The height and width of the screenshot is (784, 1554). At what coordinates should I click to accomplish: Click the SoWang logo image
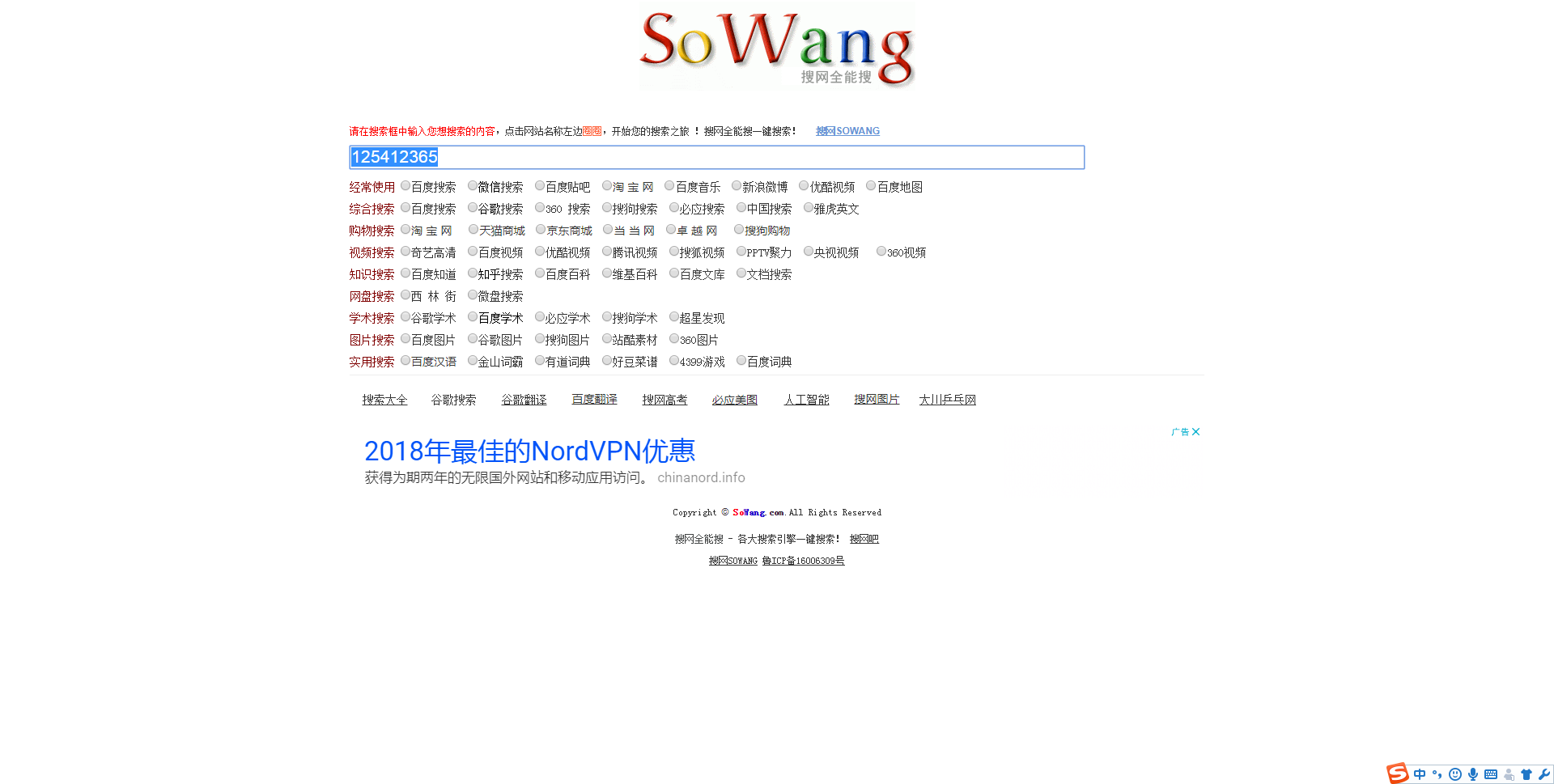[x=777, y=45]
